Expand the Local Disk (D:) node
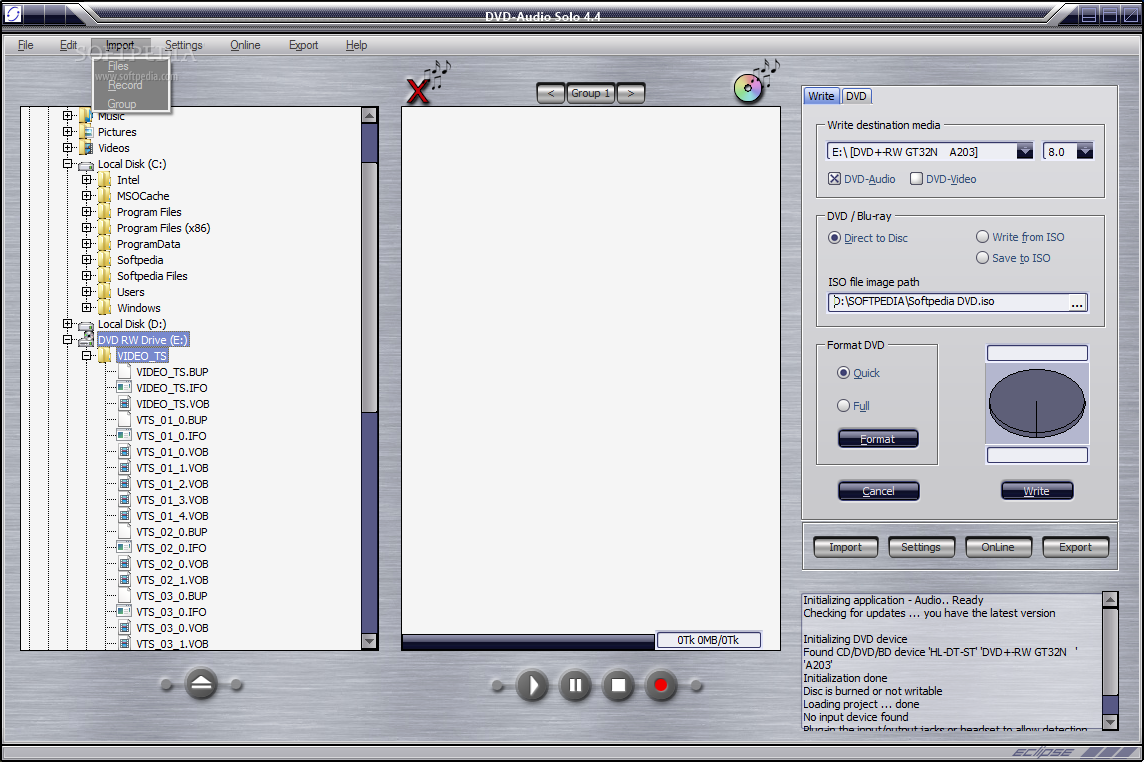 point(67,324)
